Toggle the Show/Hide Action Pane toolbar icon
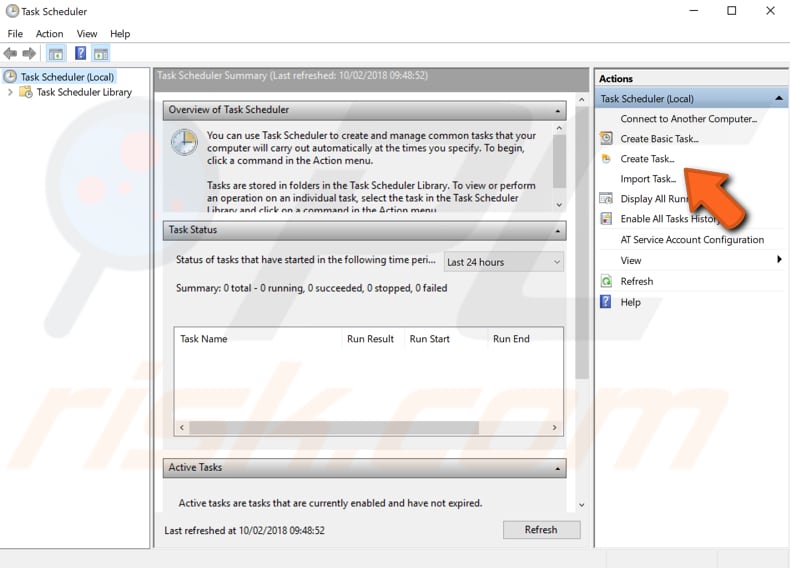The image size is (790, 568). pos(101,53)
